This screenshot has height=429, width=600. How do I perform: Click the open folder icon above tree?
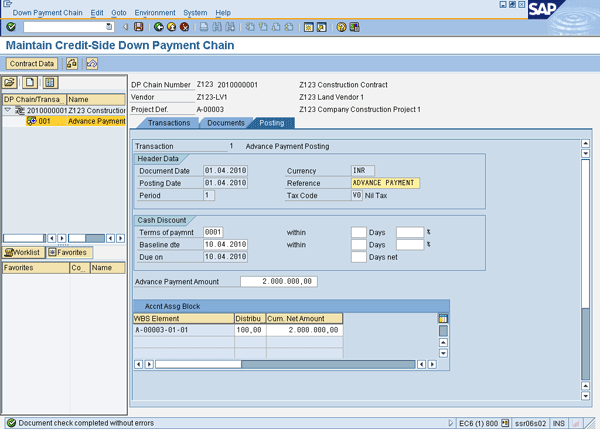(10, 82)
